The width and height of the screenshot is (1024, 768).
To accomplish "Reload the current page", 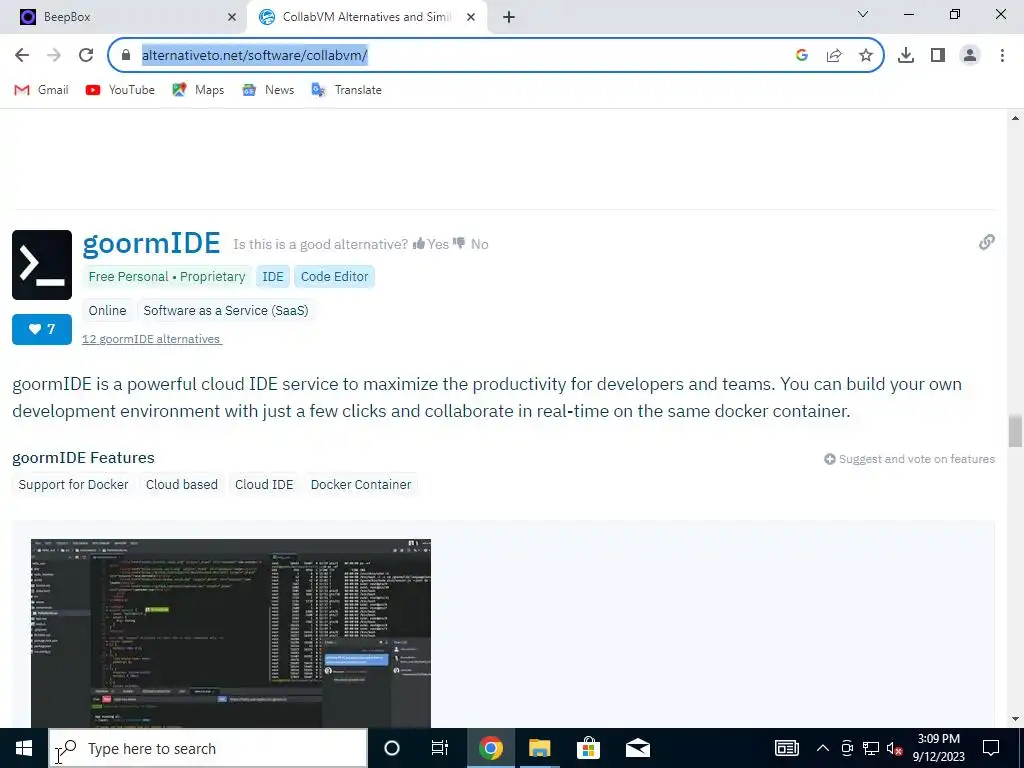I will point(86,56).
